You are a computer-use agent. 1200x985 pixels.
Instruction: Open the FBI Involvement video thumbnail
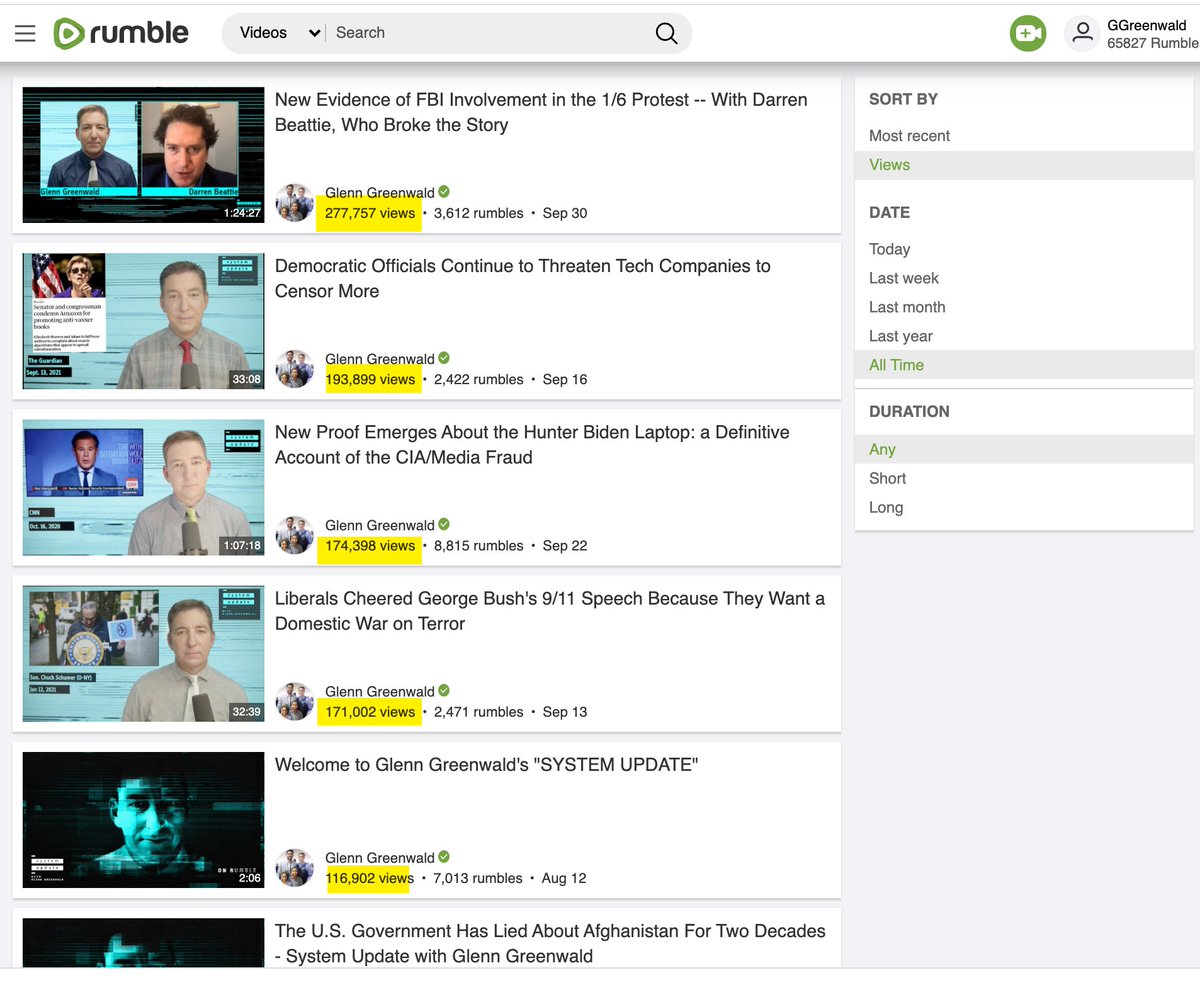pos(143,154)
